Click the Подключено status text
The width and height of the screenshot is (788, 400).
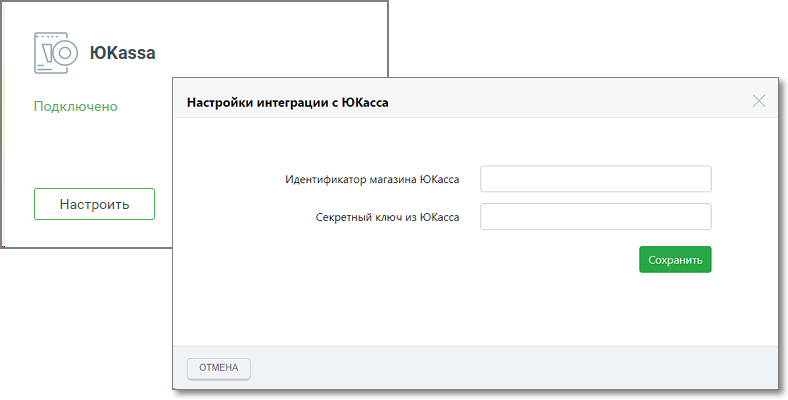tap(75, 107)
